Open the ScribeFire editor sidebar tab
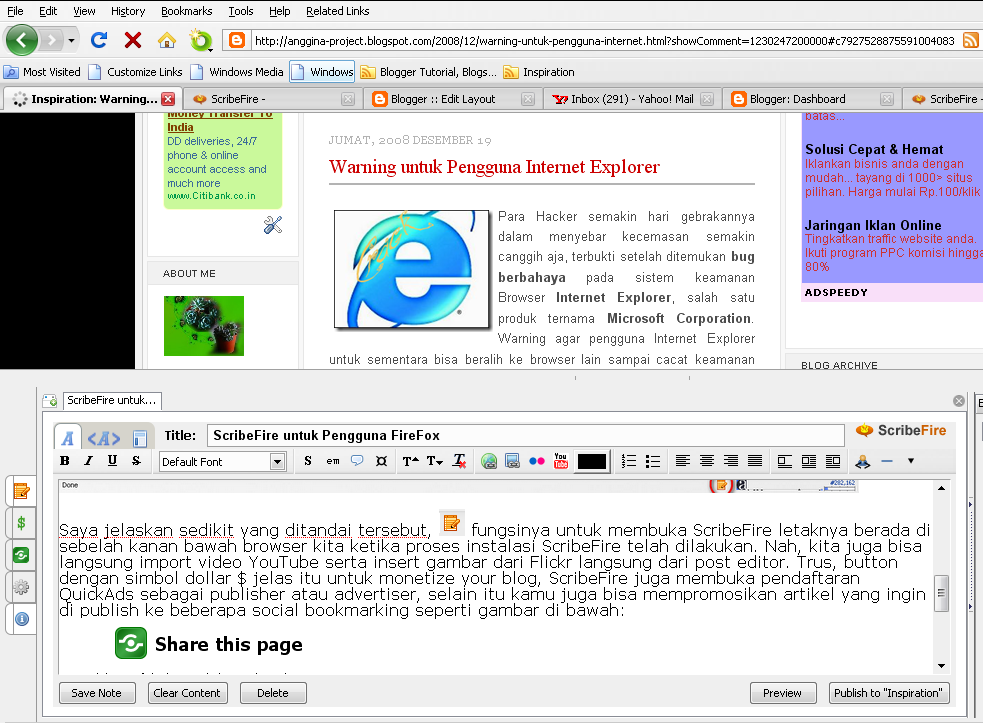This screenshot has height=723, width=983. 21,492
